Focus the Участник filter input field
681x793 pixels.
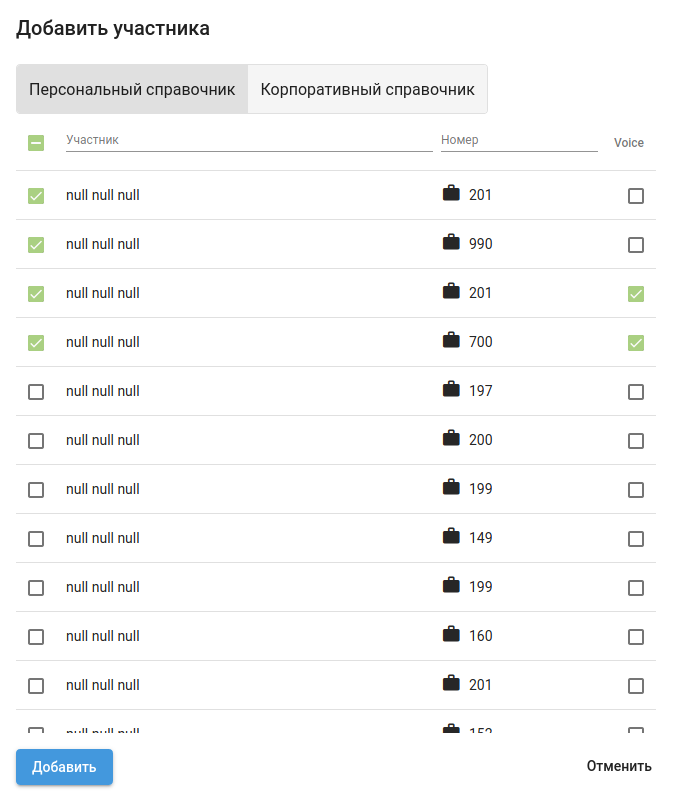[249, 141]
